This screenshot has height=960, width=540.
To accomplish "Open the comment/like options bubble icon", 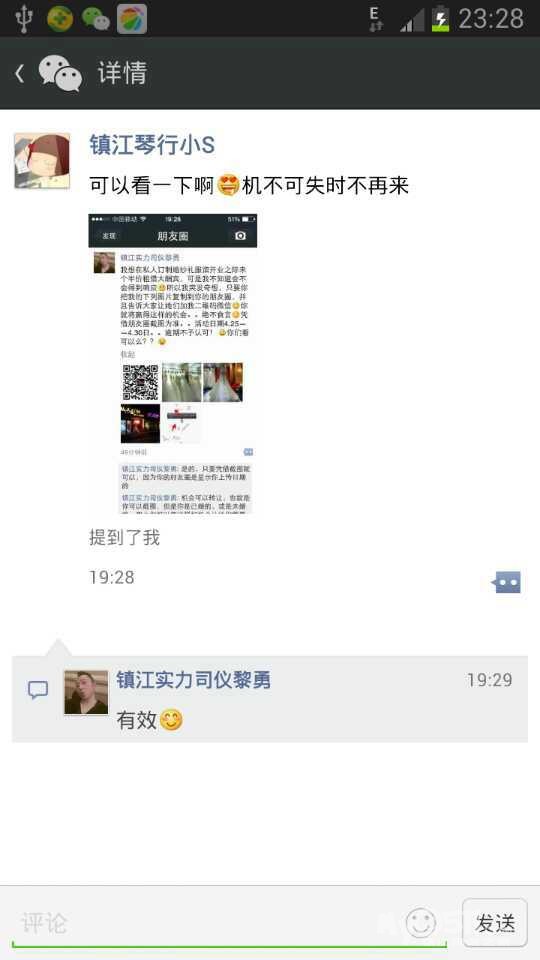I will click(506, 582).
